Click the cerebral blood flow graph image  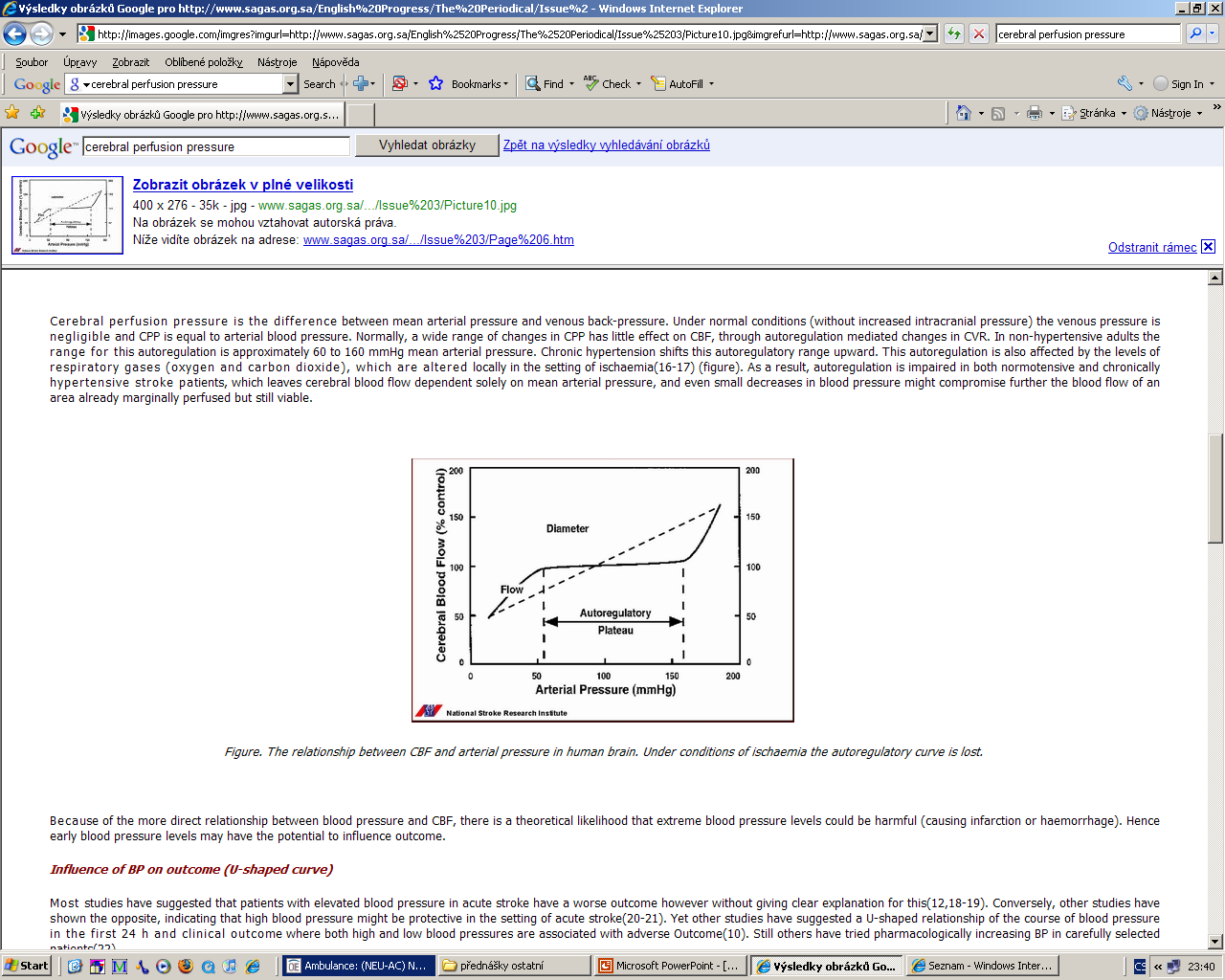point(603,590)
